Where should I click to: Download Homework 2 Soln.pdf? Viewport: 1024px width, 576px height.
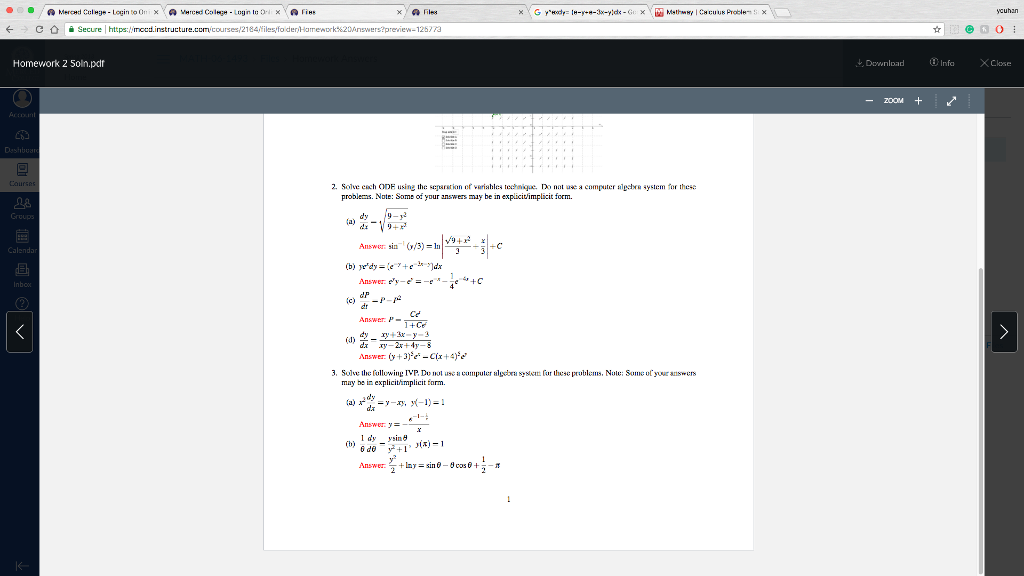pos(880,61)
